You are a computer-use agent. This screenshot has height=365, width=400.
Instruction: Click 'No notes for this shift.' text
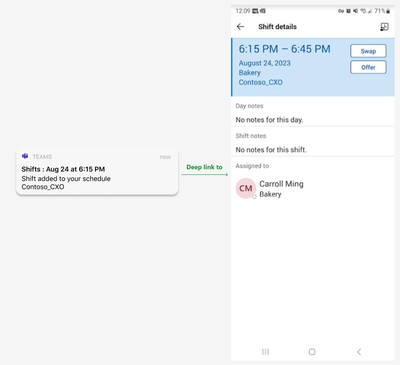(271, 150)
